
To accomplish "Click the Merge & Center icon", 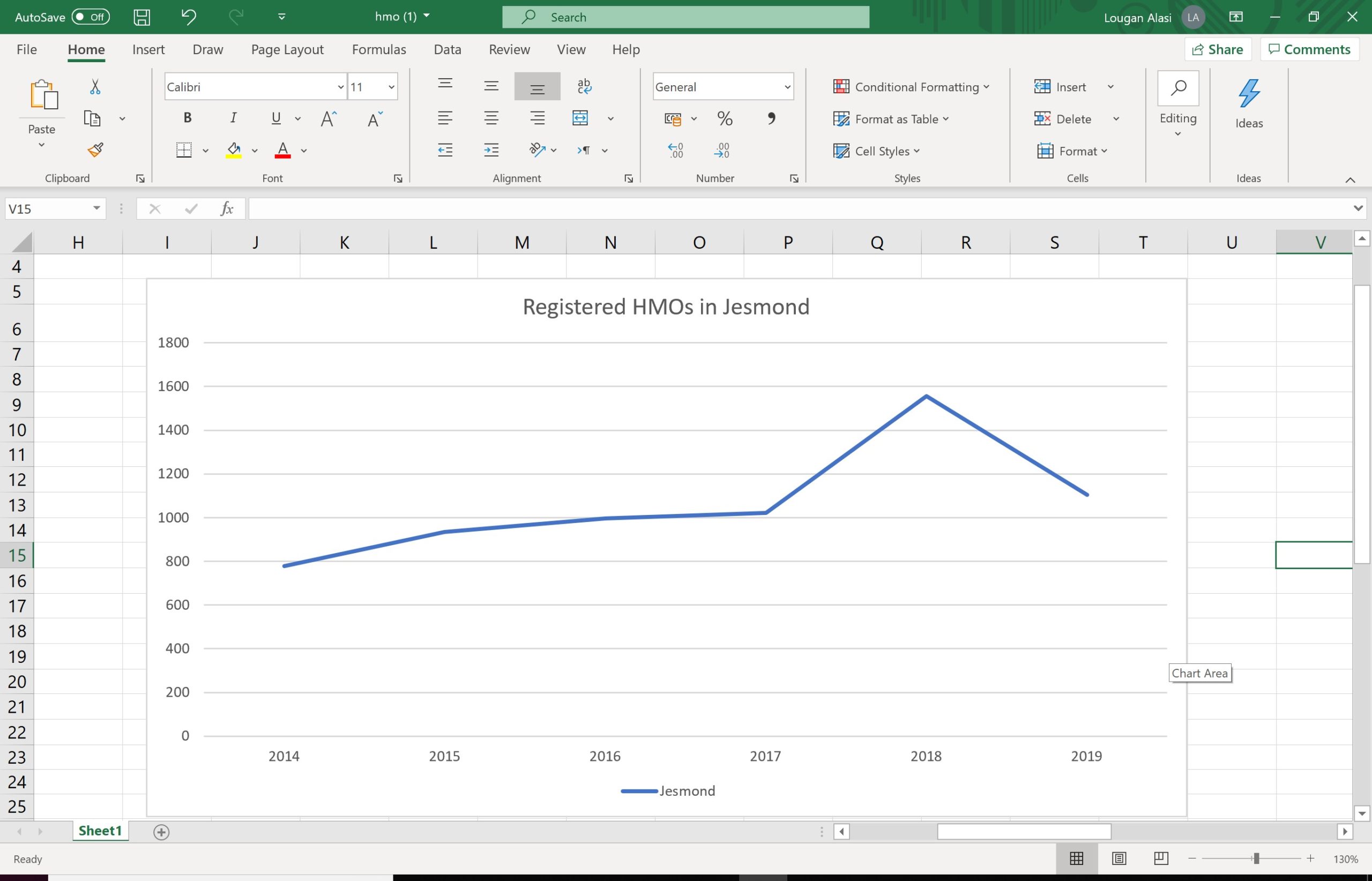I will click(x=580, y=118).
